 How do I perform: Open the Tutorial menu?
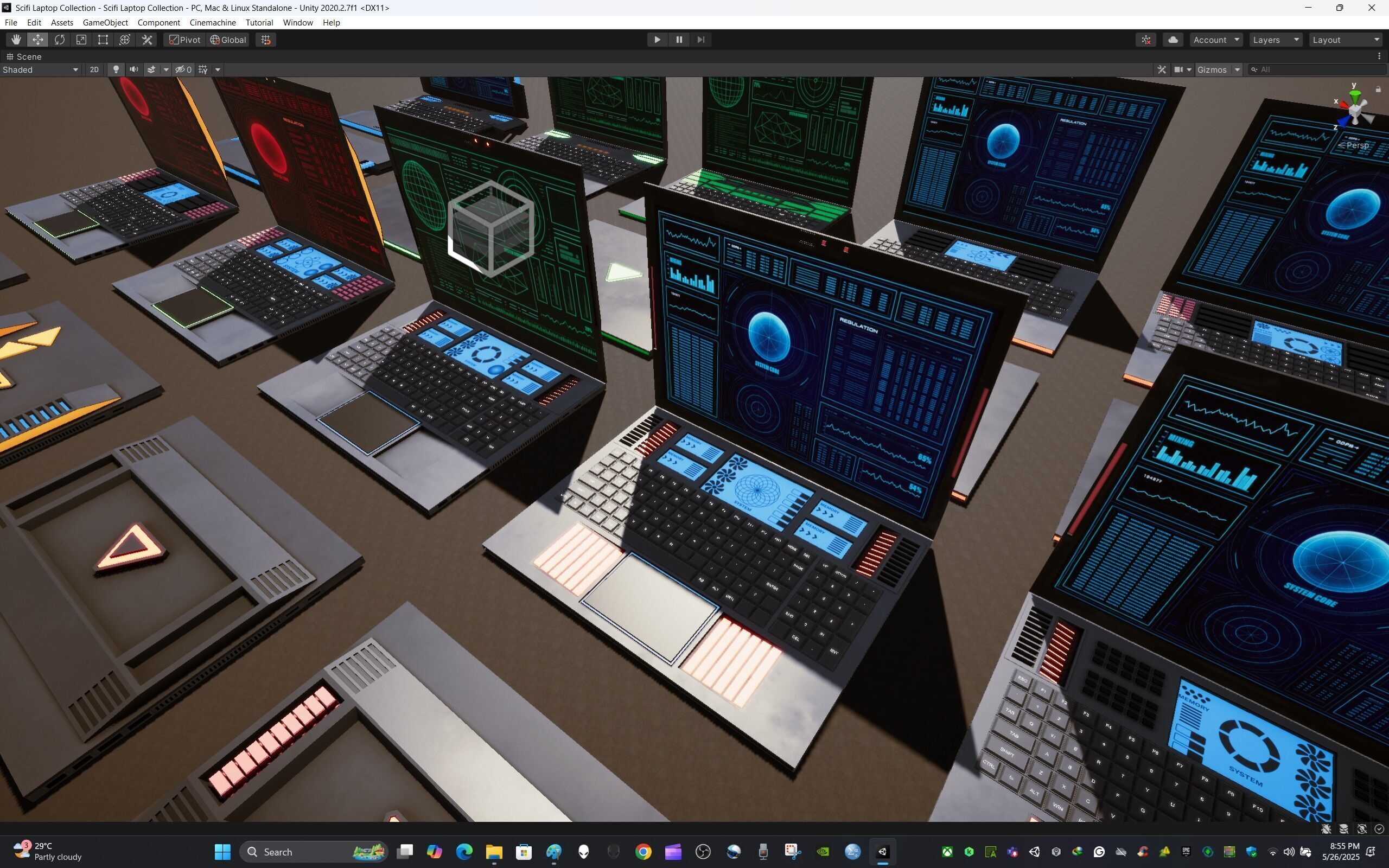point(259,22)
